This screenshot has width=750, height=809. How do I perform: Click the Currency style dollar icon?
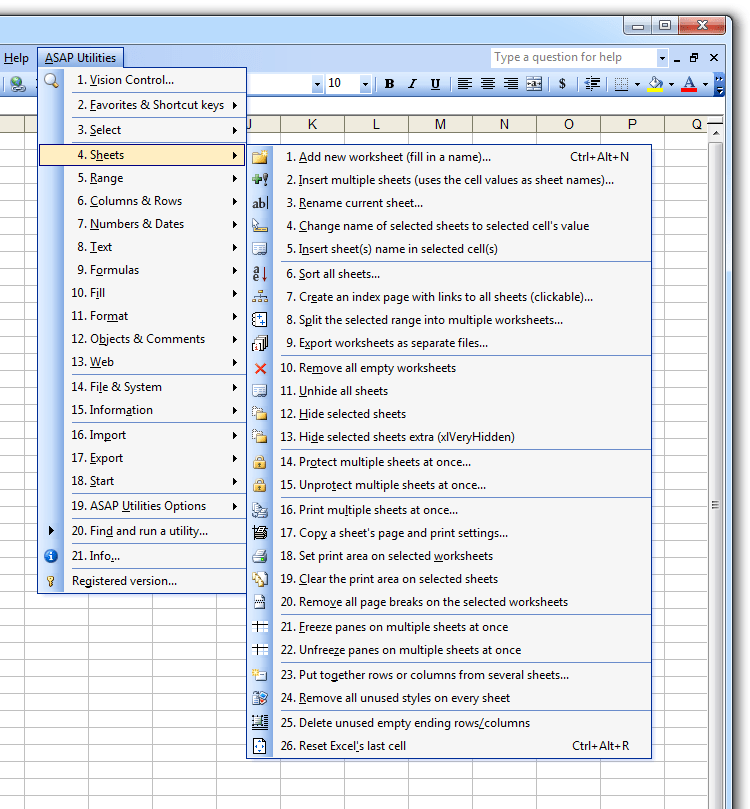pyautogui.click(x=562, y=84)
